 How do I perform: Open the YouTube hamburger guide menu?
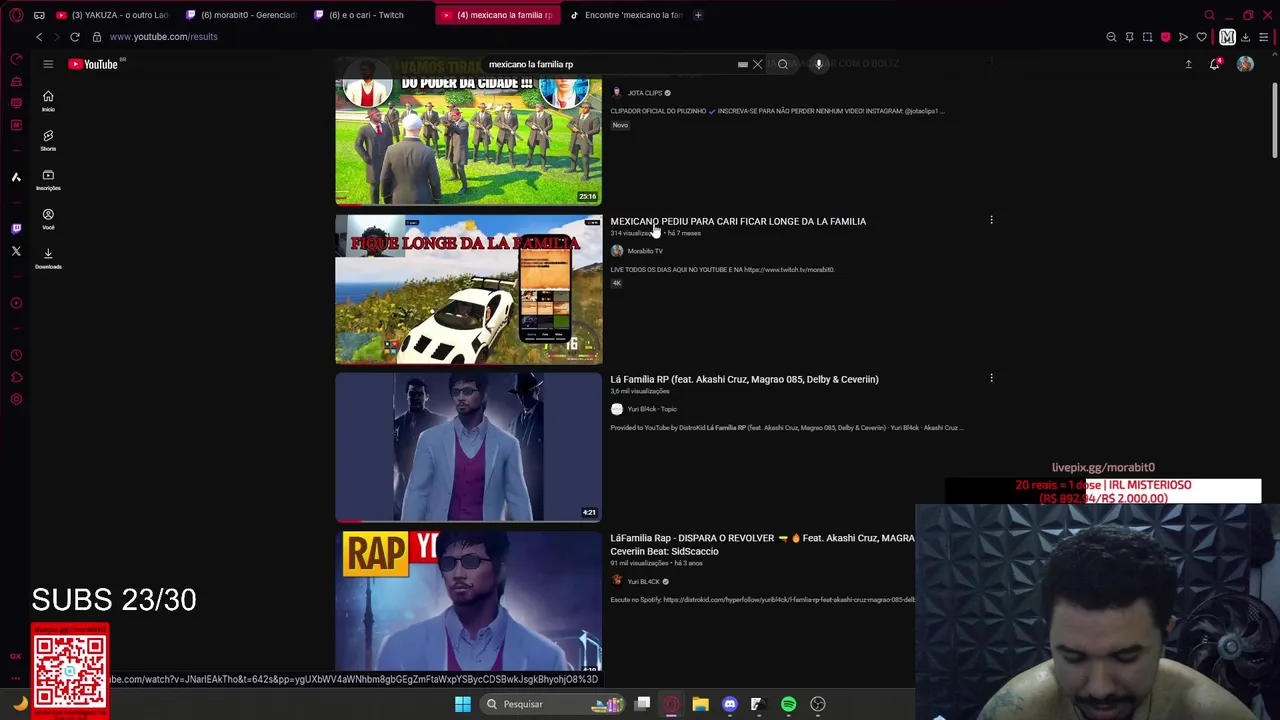(x=48, y=64)
